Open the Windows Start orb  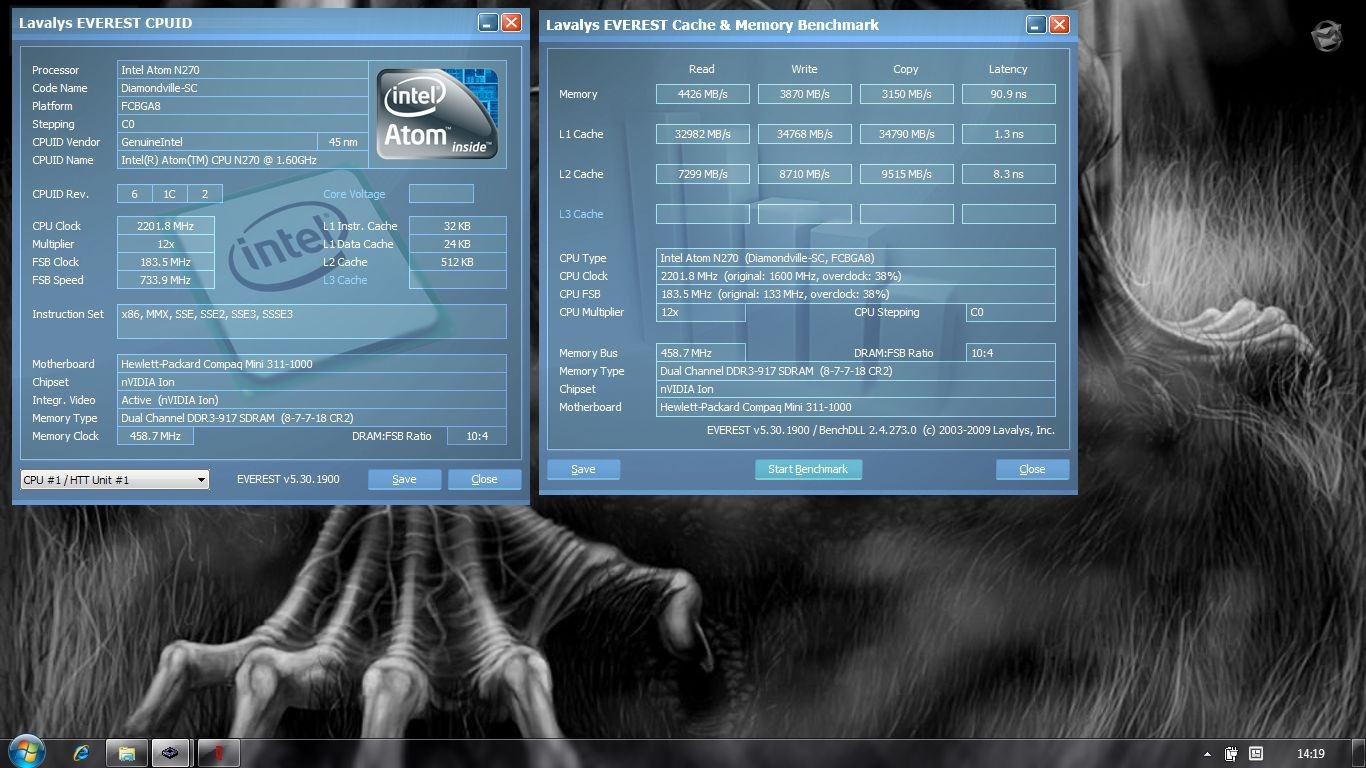(x=26, y=752)
